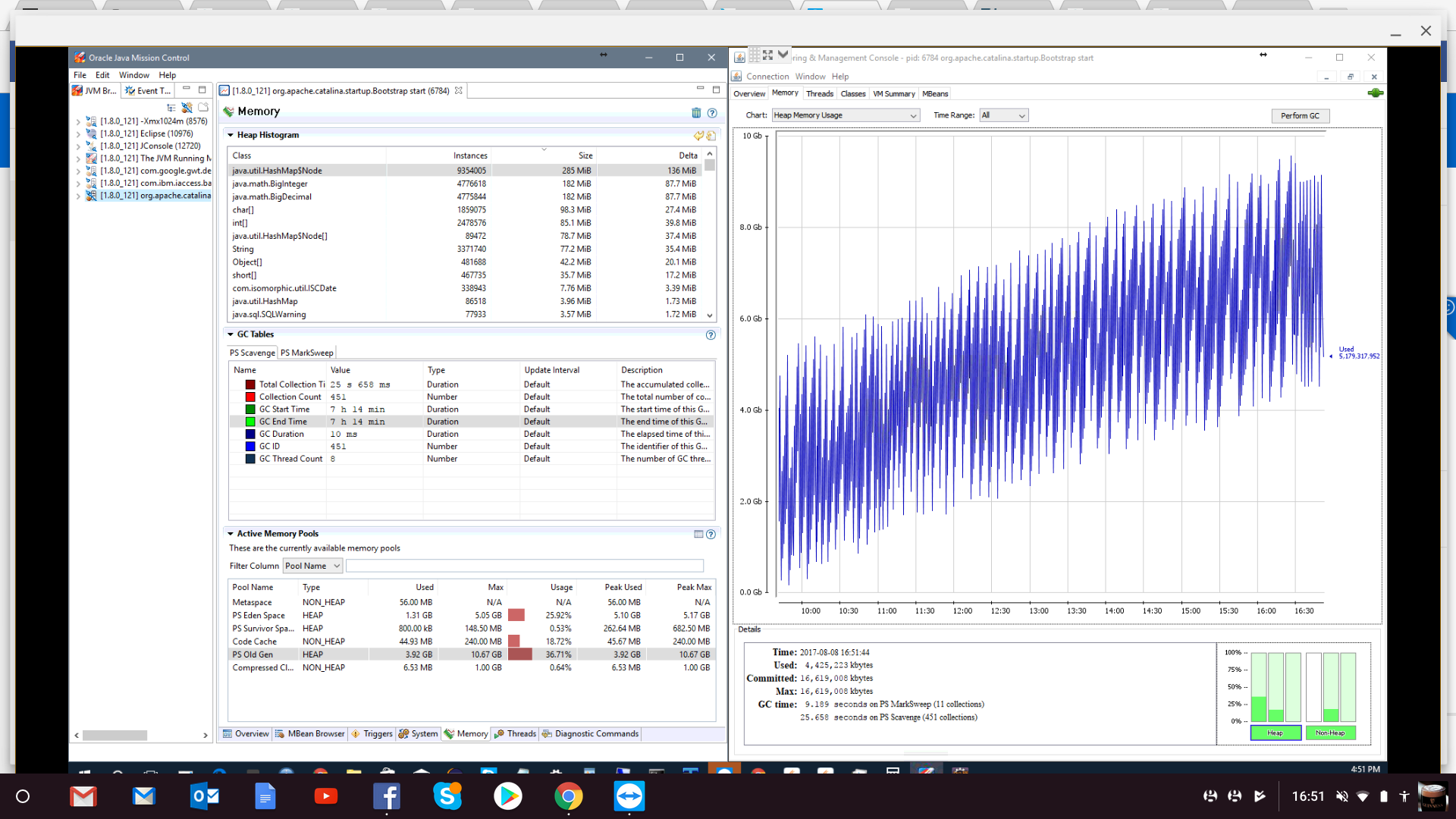
Task: Click Total Collection Time dark red swatch
Action: click(x=250, y=384)
